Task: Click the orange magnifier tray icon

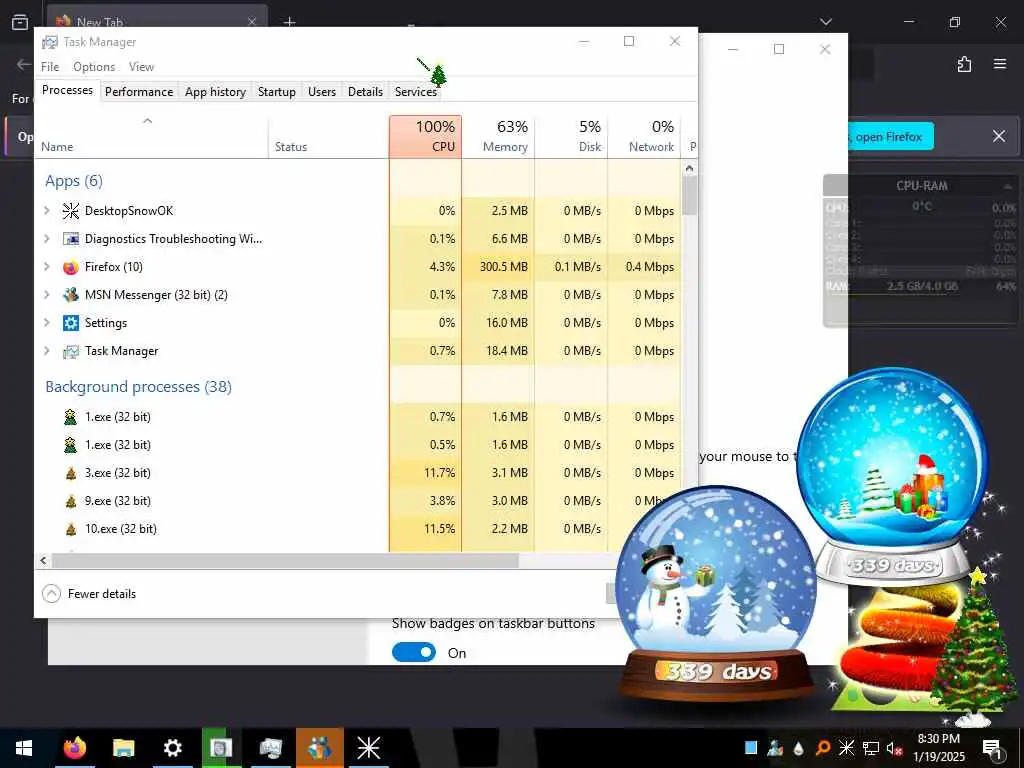Action: tap(823, 748)
